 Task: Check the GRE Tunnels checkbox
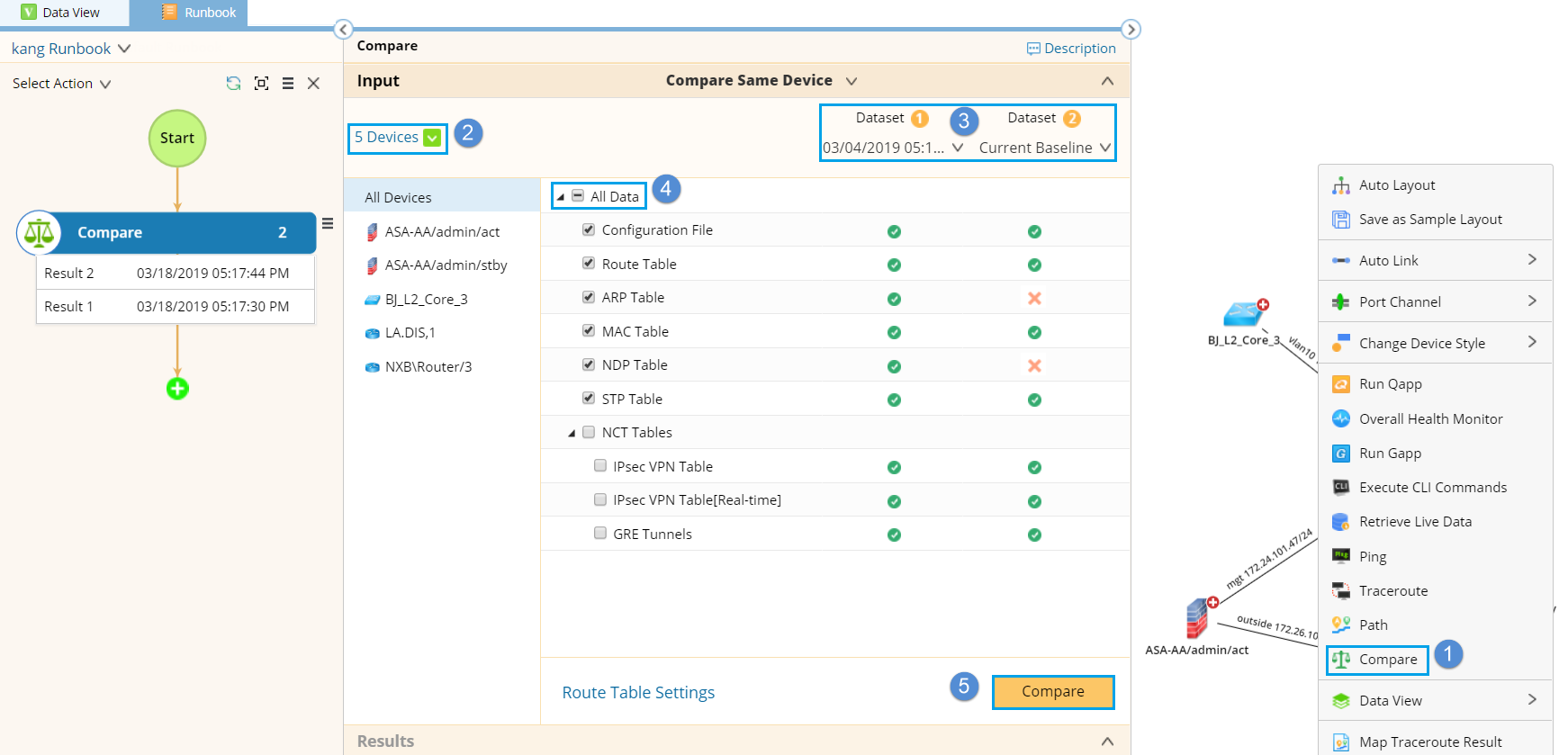tap(600, 534)
